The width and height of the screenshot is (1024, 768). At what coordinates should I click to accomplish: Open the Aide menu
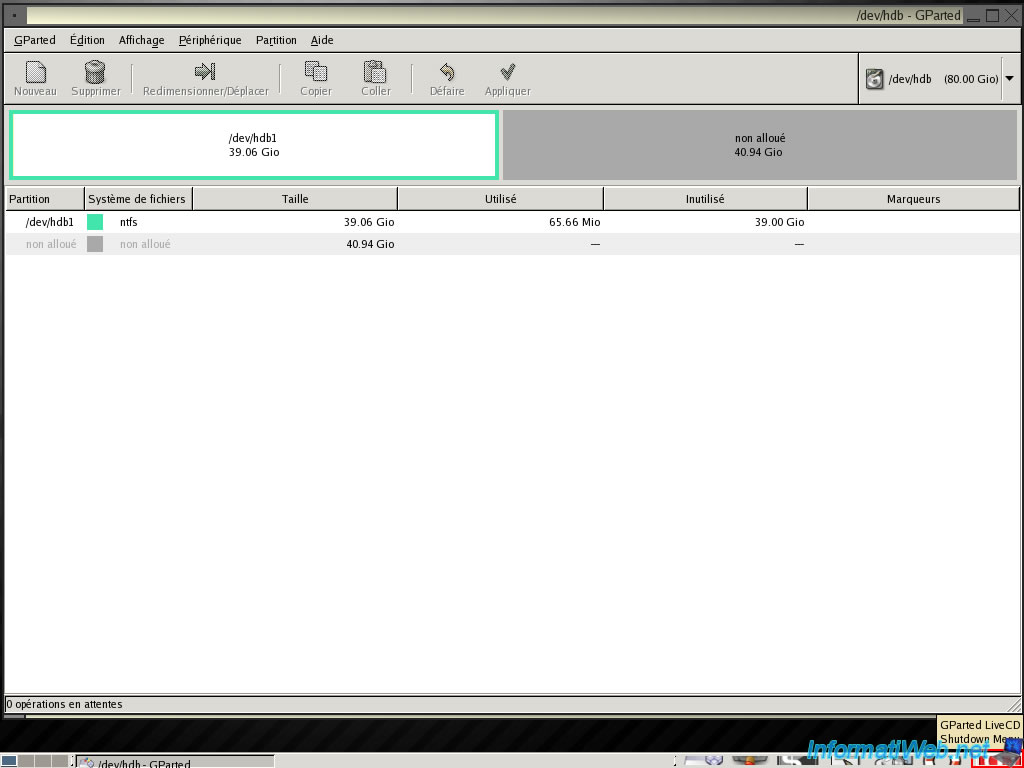[322, 40]
